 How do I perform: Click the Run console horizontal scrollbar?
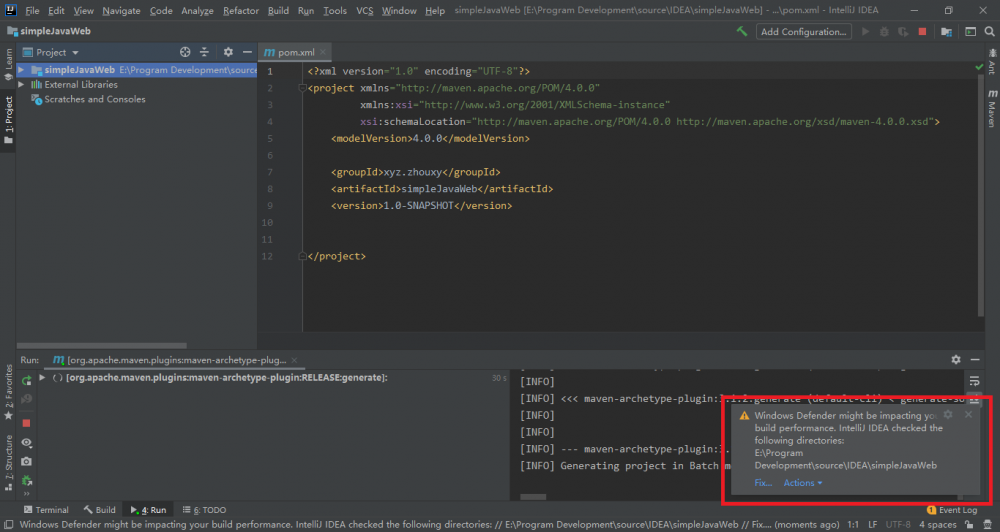click(x=533, y=496)
